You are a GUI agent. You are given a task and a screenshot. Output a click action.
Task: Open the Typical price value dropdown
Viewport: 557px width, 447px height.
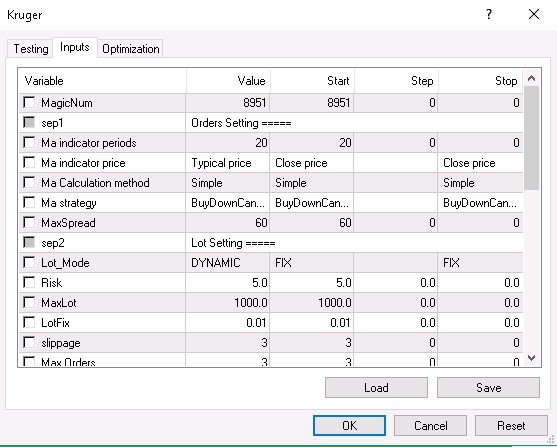click(x=228, y=163)
